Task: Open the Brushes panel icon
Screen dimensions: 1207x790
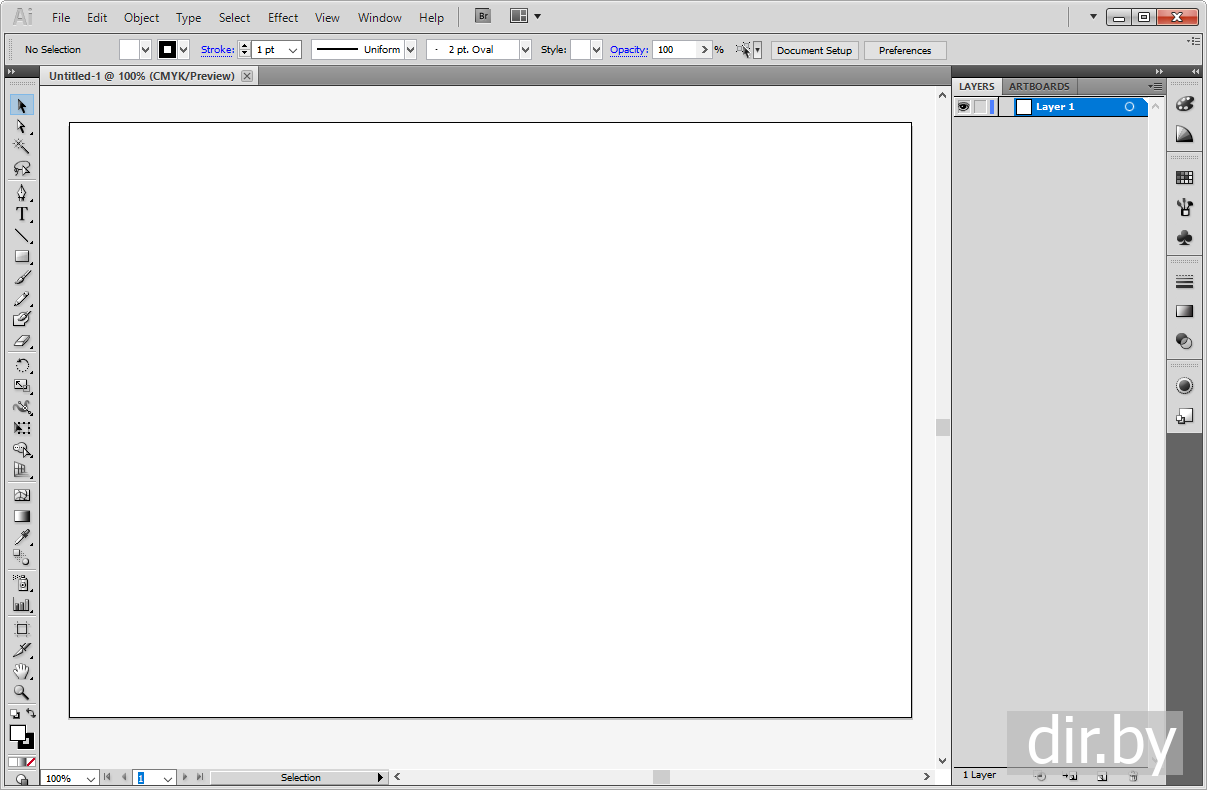Action: coord(1184,208)
